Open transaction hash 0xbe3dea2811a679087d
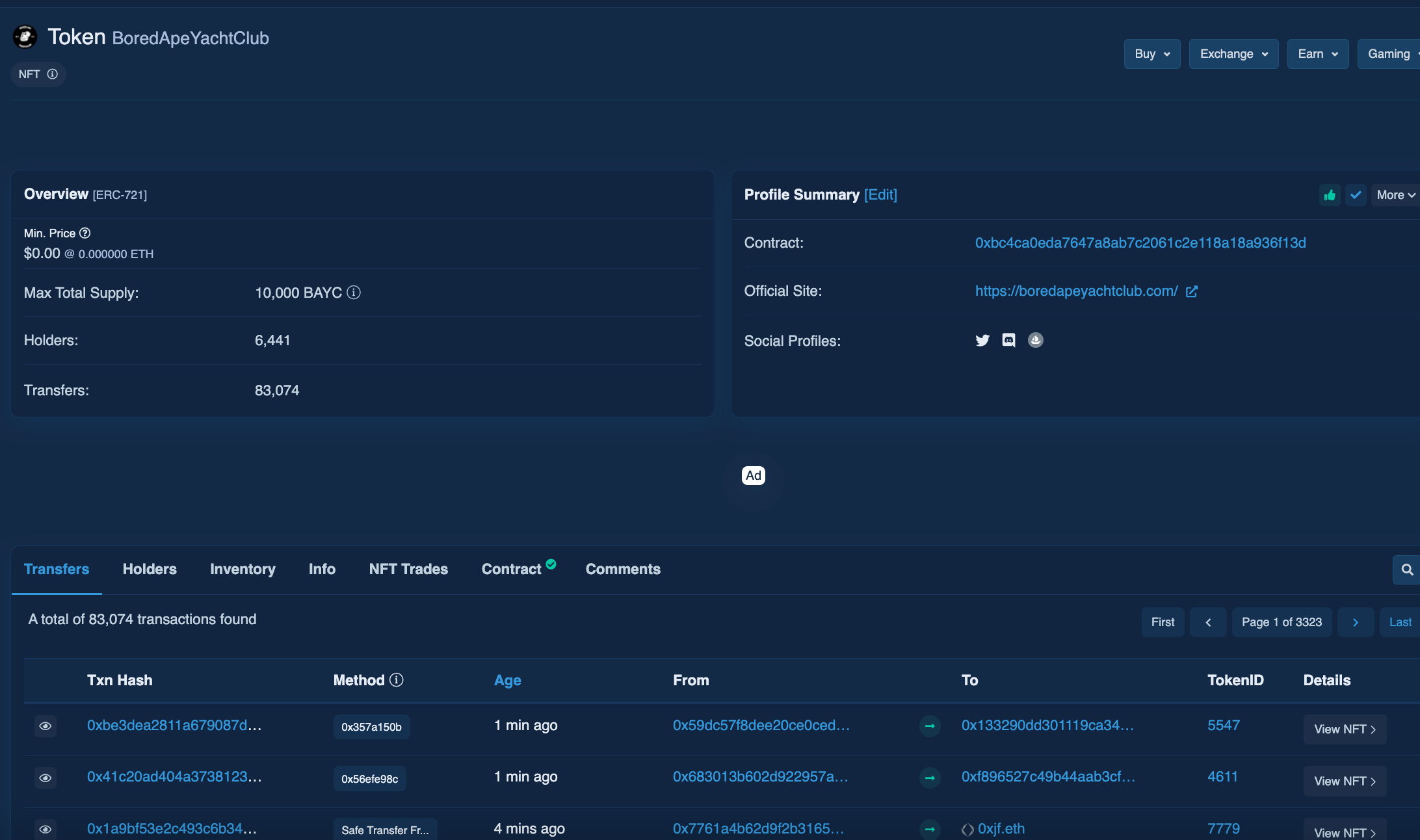The image size is (1420, 840). pos(174,725)
